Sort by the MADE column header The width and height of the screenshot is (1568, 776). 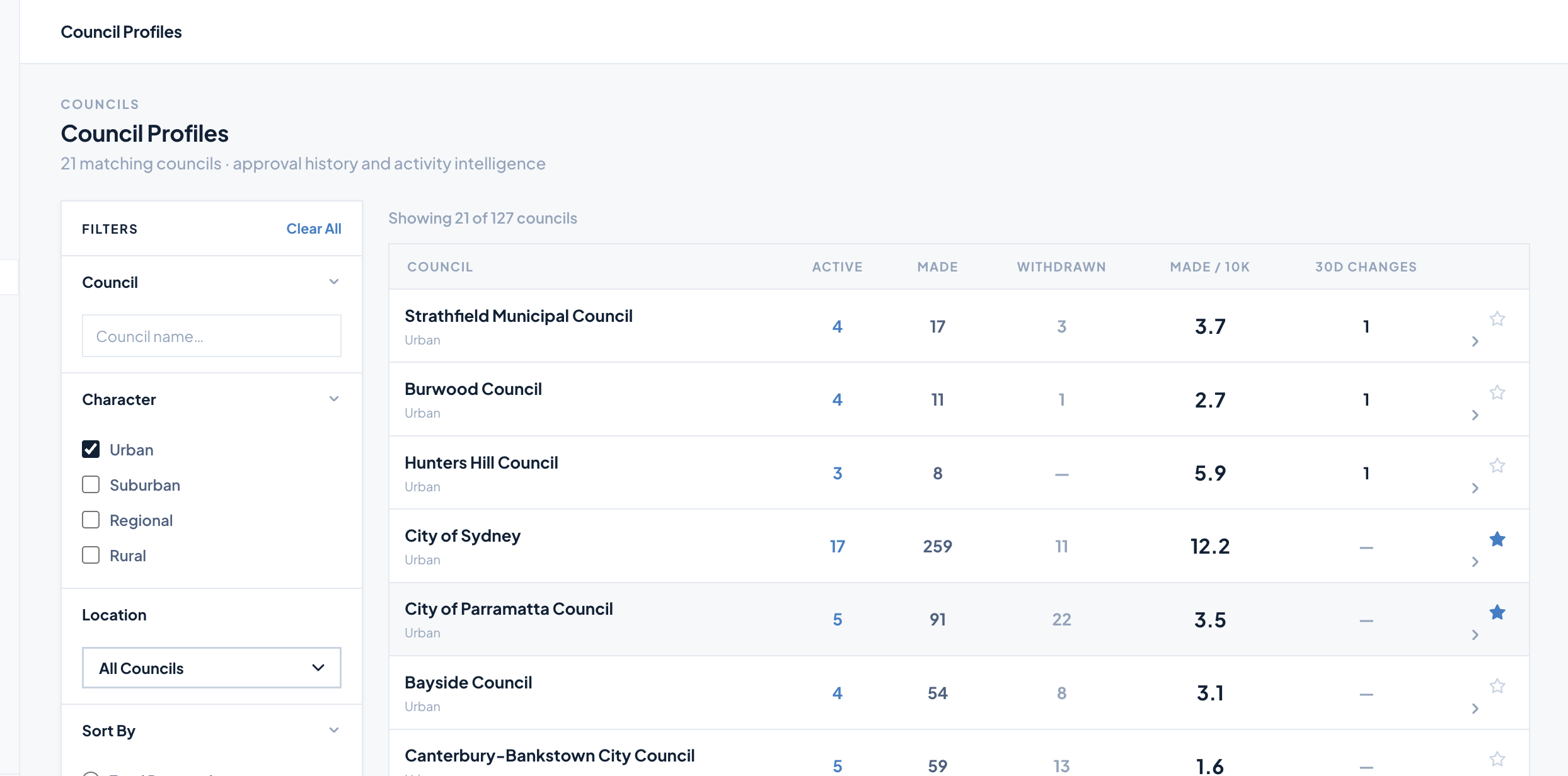pyautogui.click(x=938, y=267)
